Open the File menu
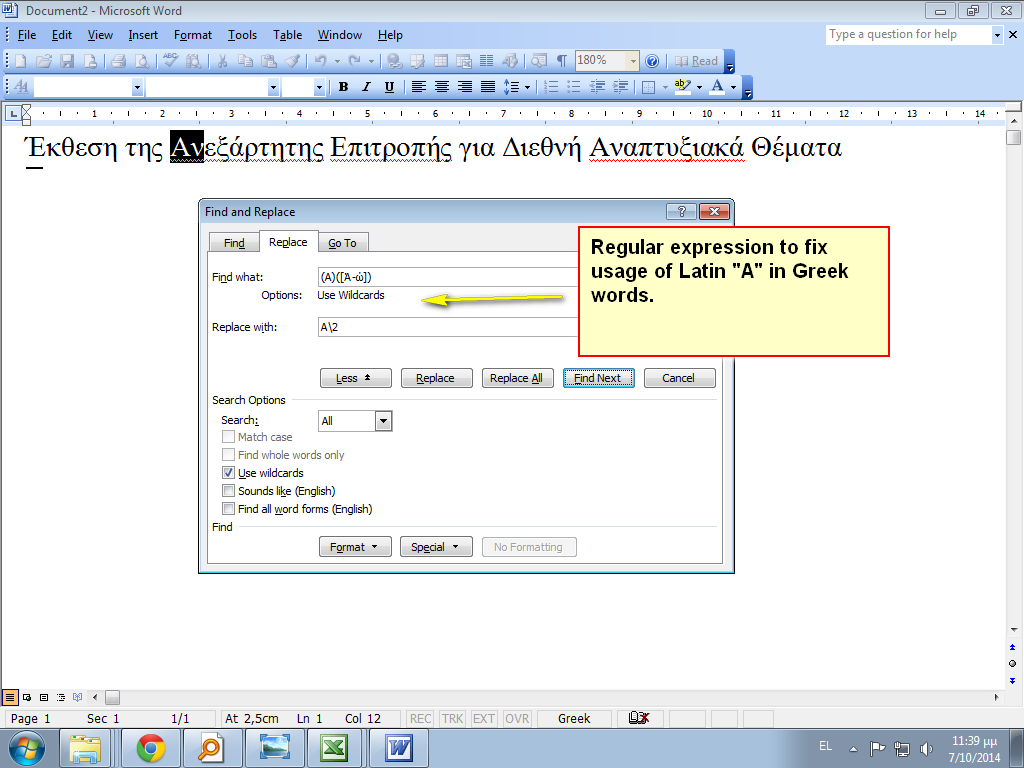Image resolution: width=1024 pixels, height=768 pixels. [27, 35]
